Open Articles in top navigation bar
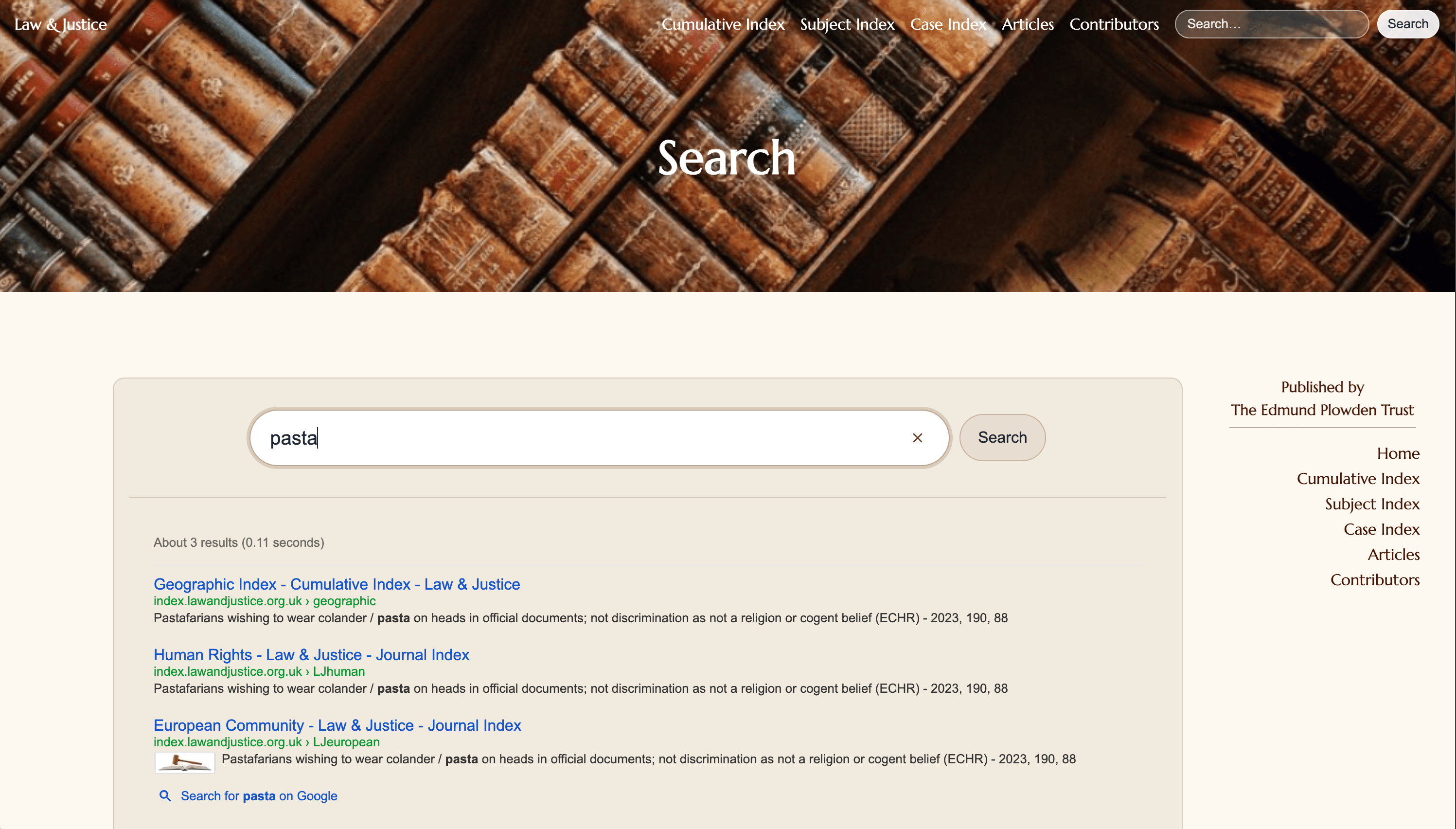The image size is (1456, 829). (1027, 24)
